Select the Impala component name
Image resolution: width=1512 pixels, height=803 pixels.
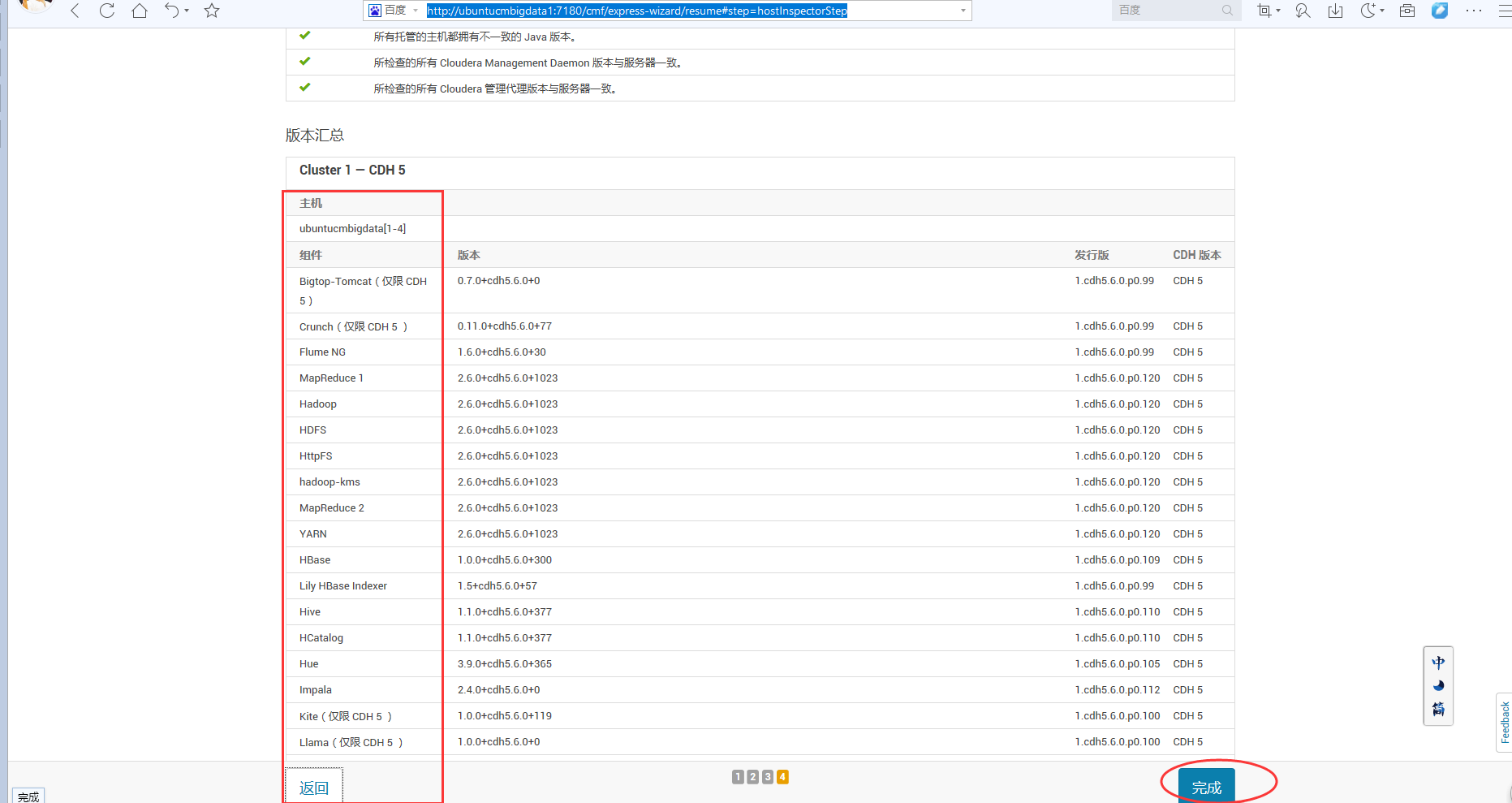click(x=315, y=689)
